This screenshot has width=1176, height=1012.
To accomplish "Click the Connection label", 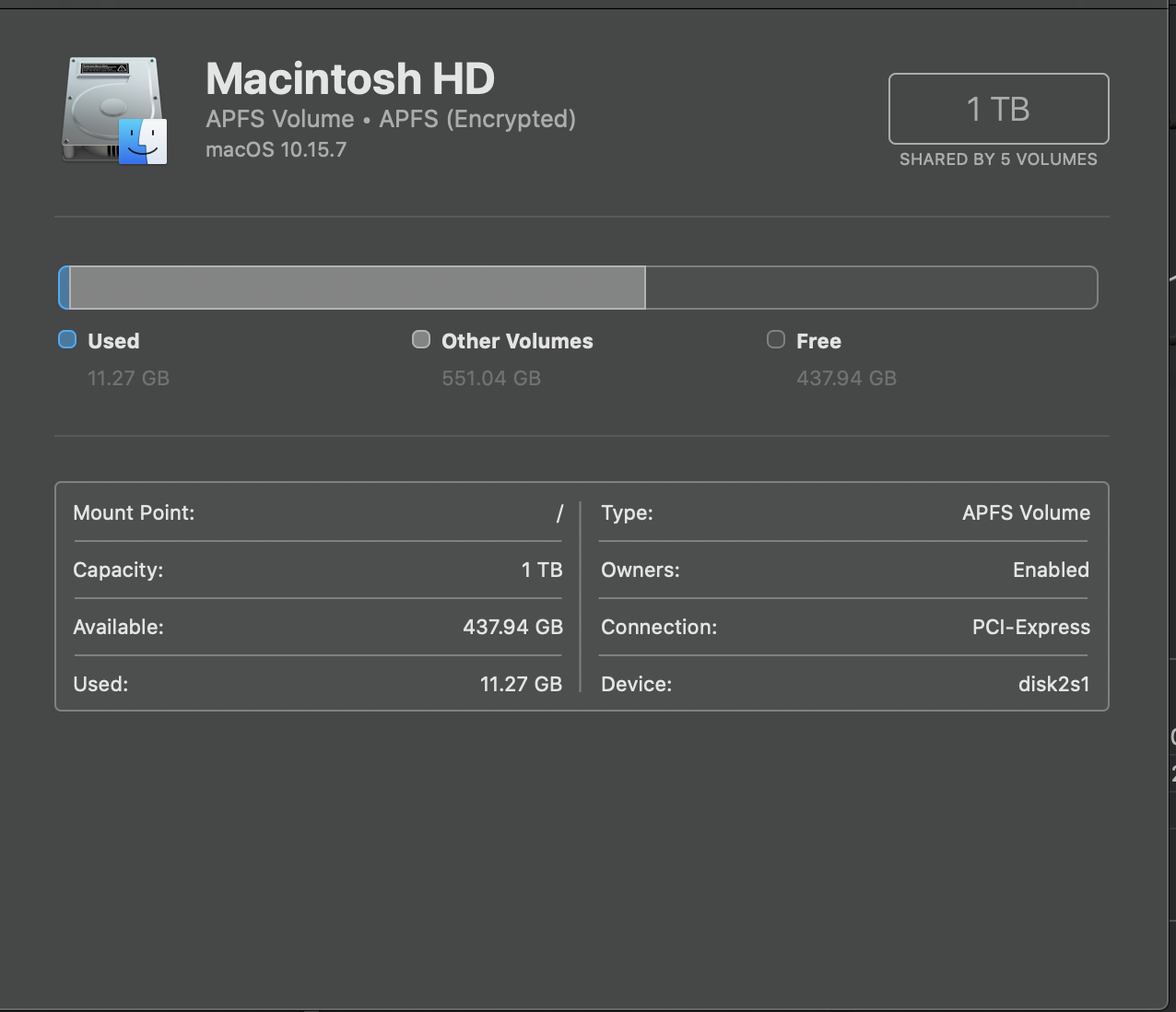I will pos(659,627).
